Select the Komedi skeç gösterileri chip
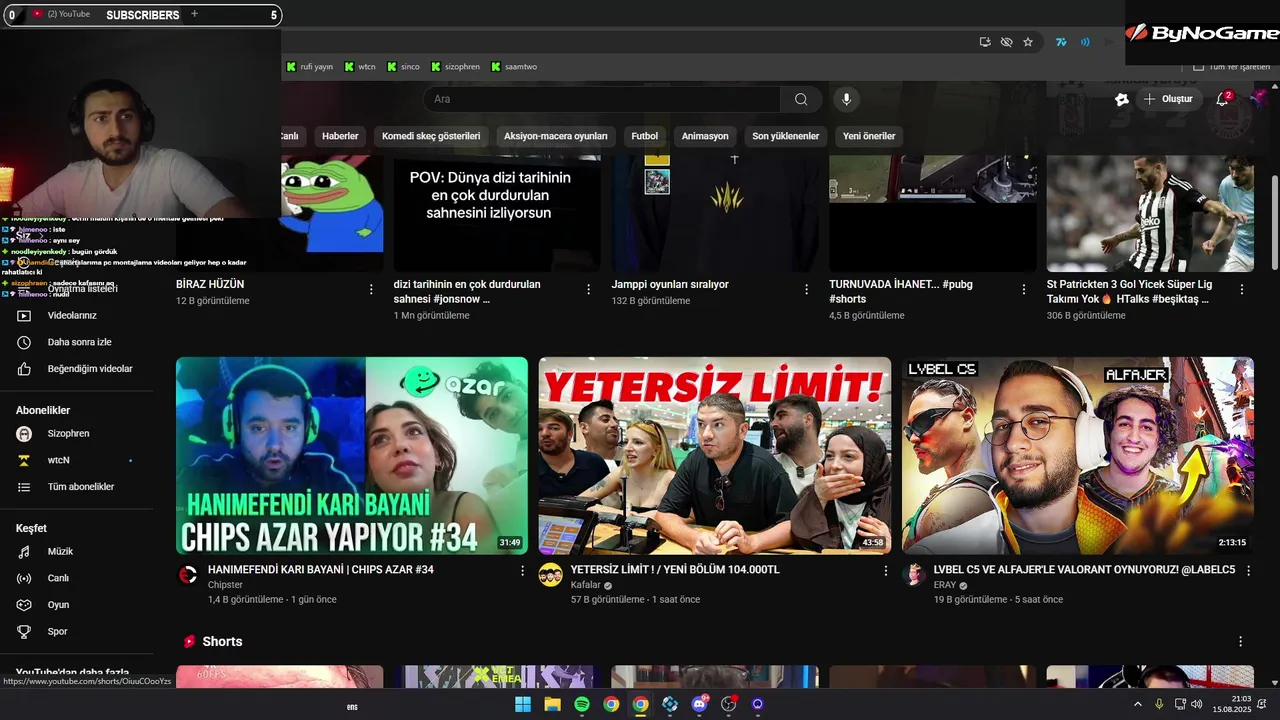This screenshot has width=1280, height=720. 431,136
